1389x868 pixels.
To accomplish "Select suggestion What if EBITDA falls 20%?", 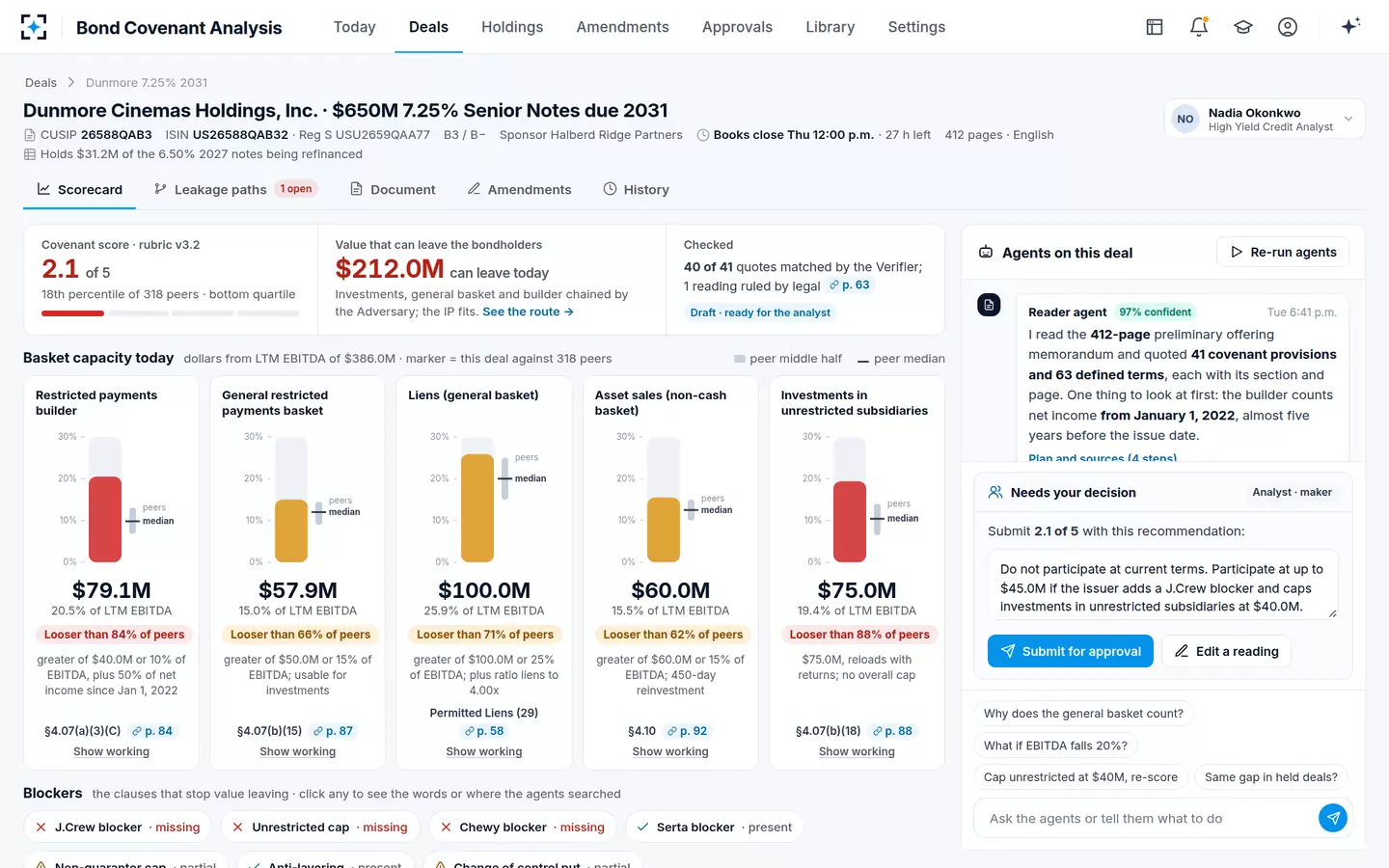I will [x=1055, y=746].
